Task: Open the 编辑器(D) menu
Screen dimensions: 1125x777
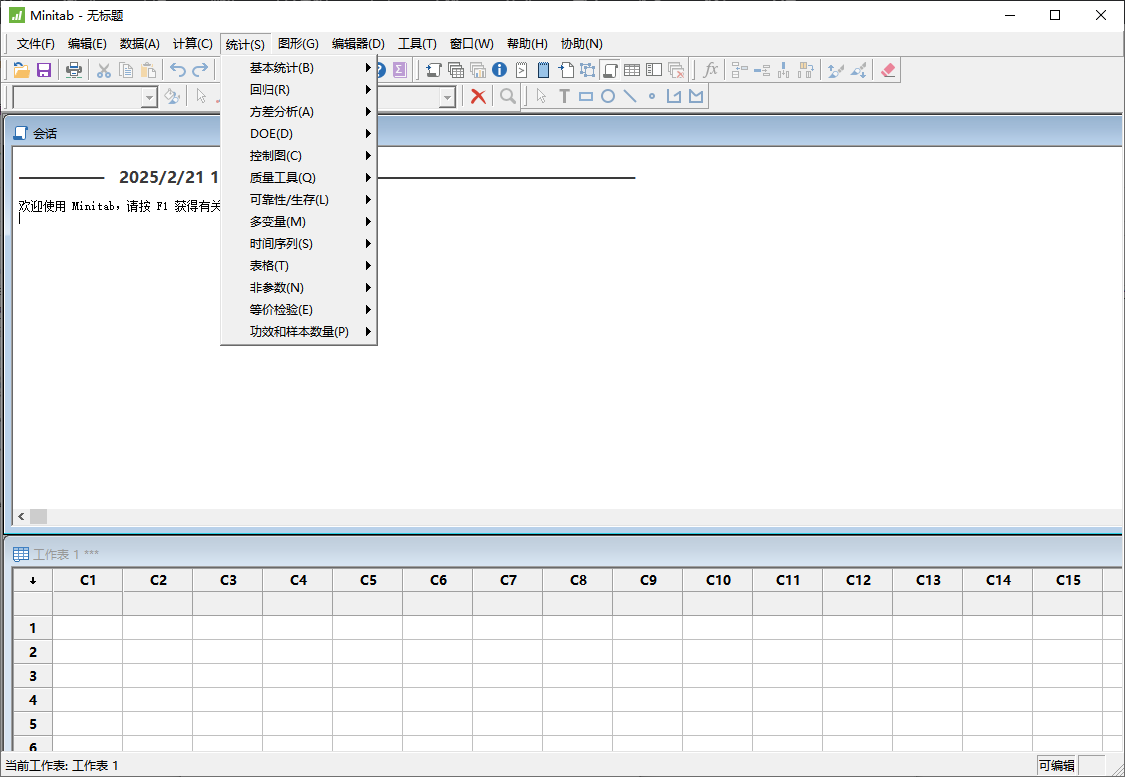Action: 358,44
